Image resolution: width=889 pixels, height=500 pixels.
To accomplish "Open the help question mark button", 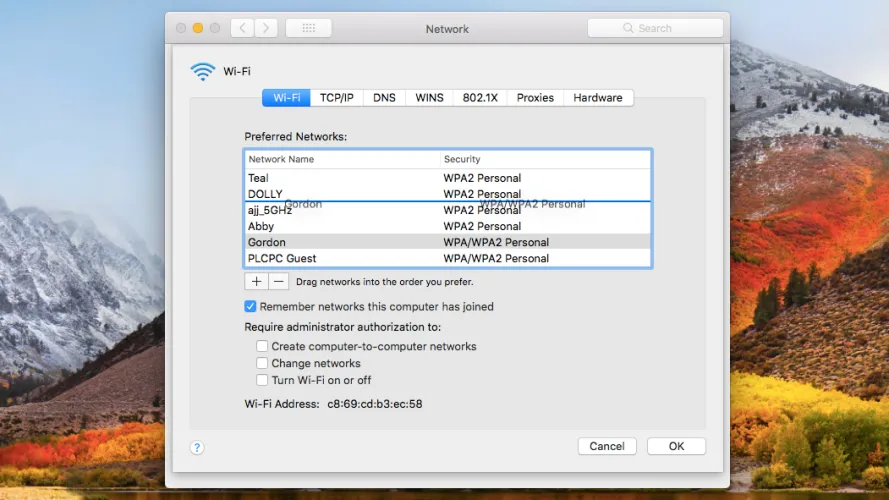I will tap(197, 447).
